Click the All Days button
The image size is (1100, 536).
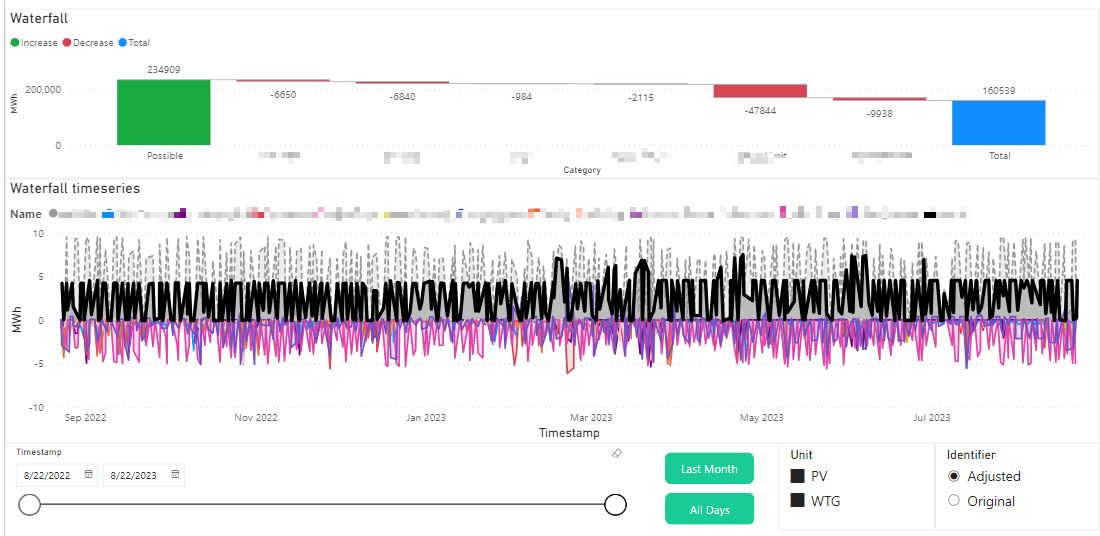tap(709, 509)
